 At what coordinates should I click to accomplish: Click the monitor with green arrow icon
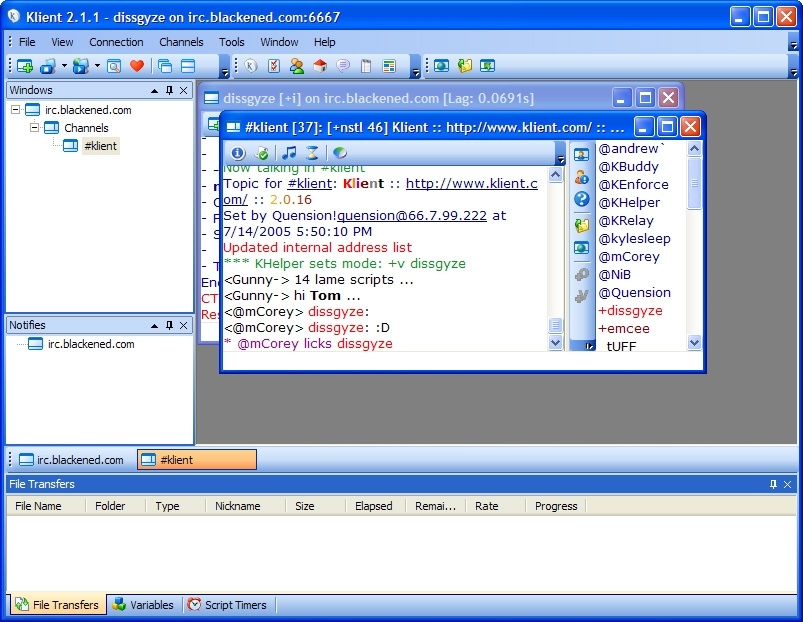[x=488, y=66]
